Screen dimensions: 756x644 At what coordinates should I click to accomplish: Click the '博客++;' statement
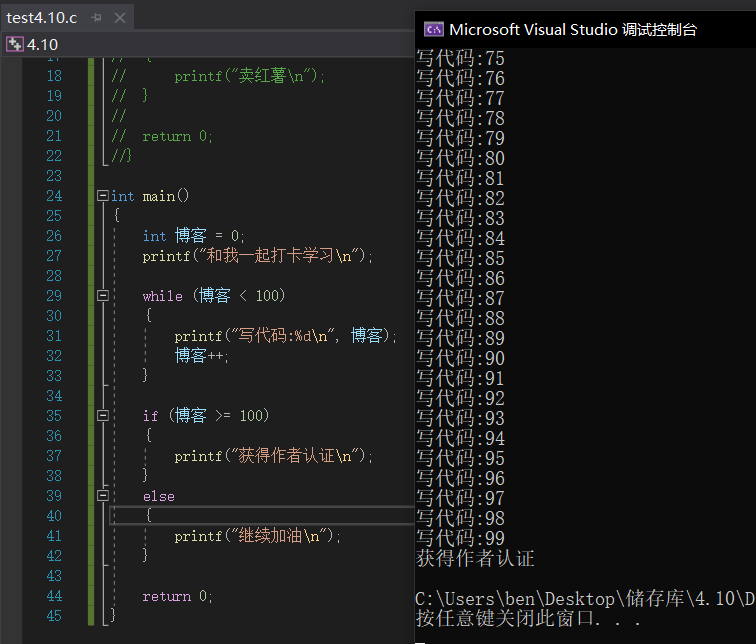pyautogui.click(x=202, y=356)
